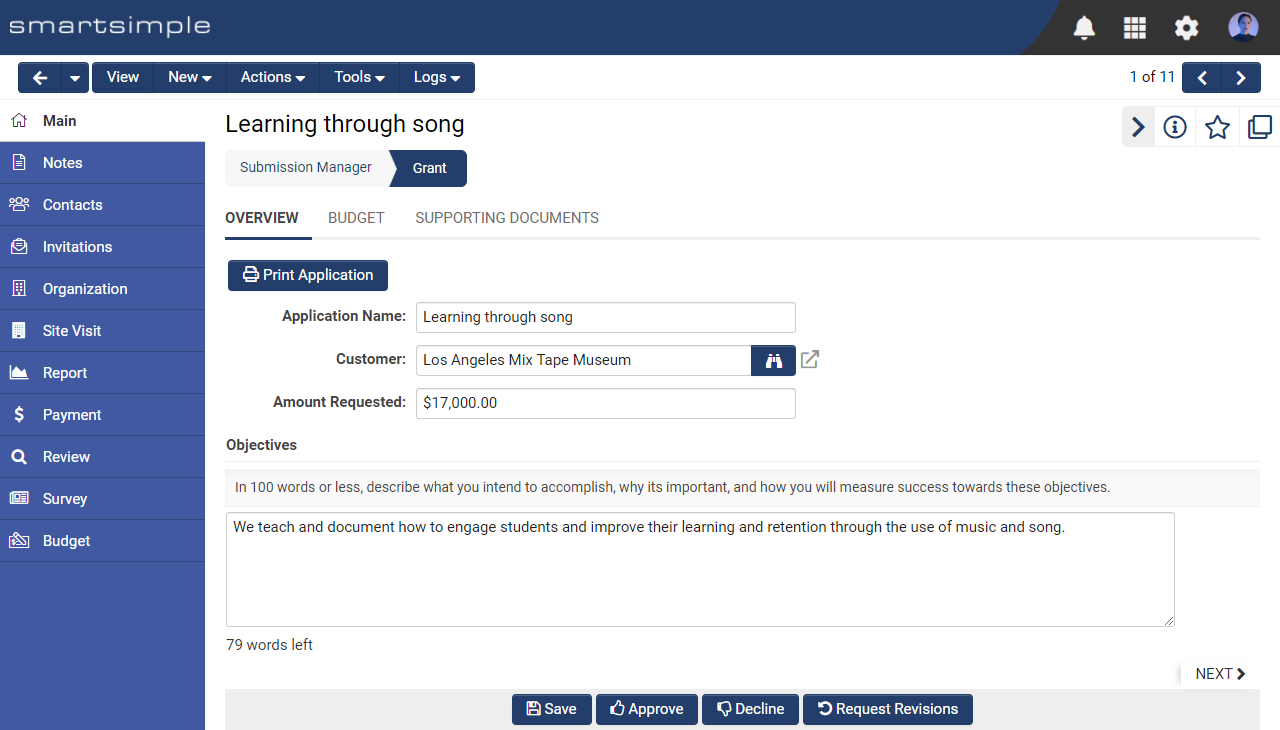Open the user profile avatar

[x=1243, y=27]
